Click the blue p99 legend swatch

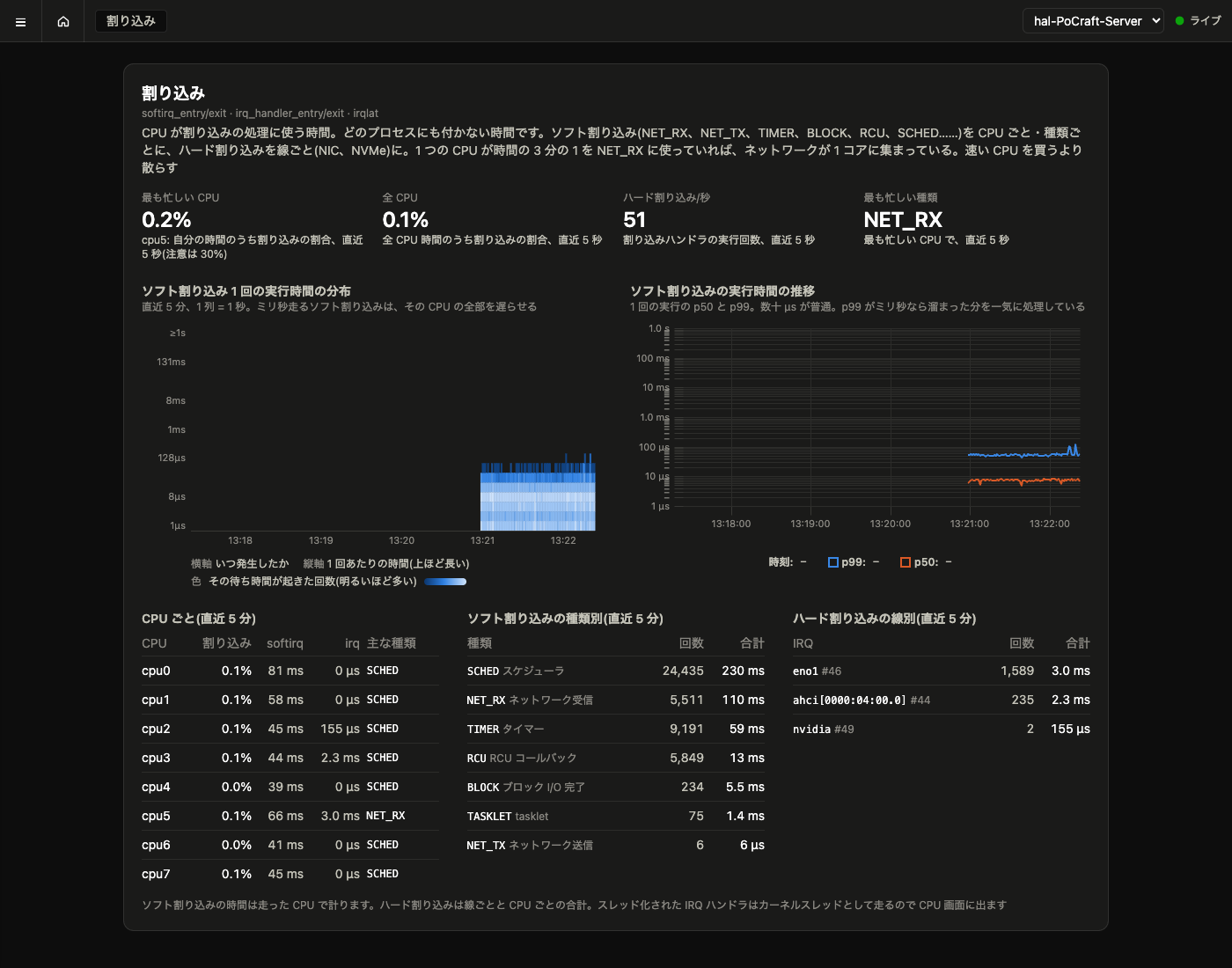pos(833,562)
